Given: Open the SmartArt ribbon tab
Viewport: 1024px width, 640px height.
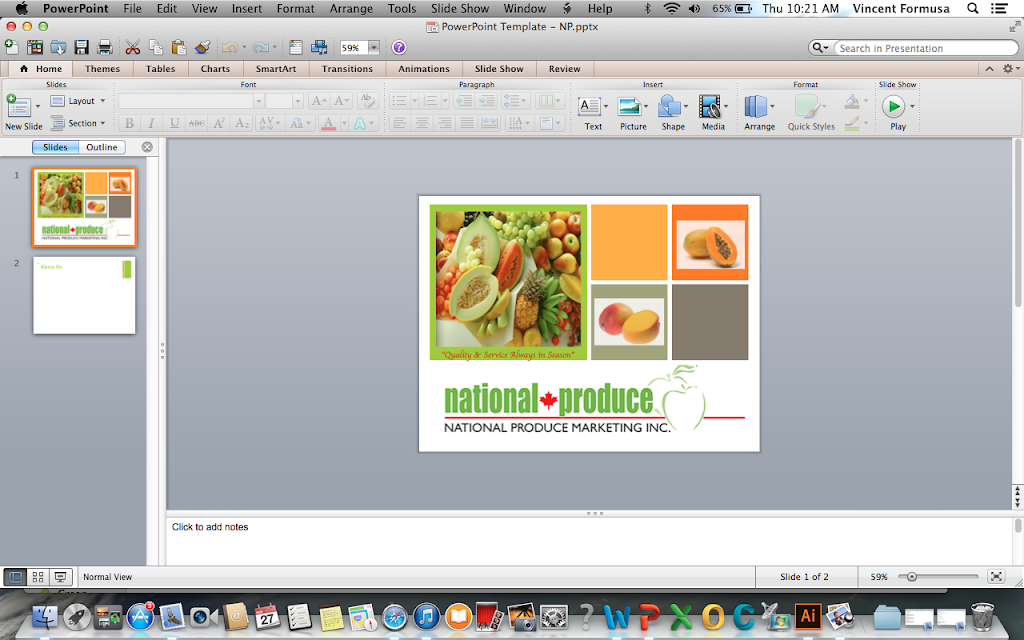Looking at the screenshot, I should click(x=276, y=69).
